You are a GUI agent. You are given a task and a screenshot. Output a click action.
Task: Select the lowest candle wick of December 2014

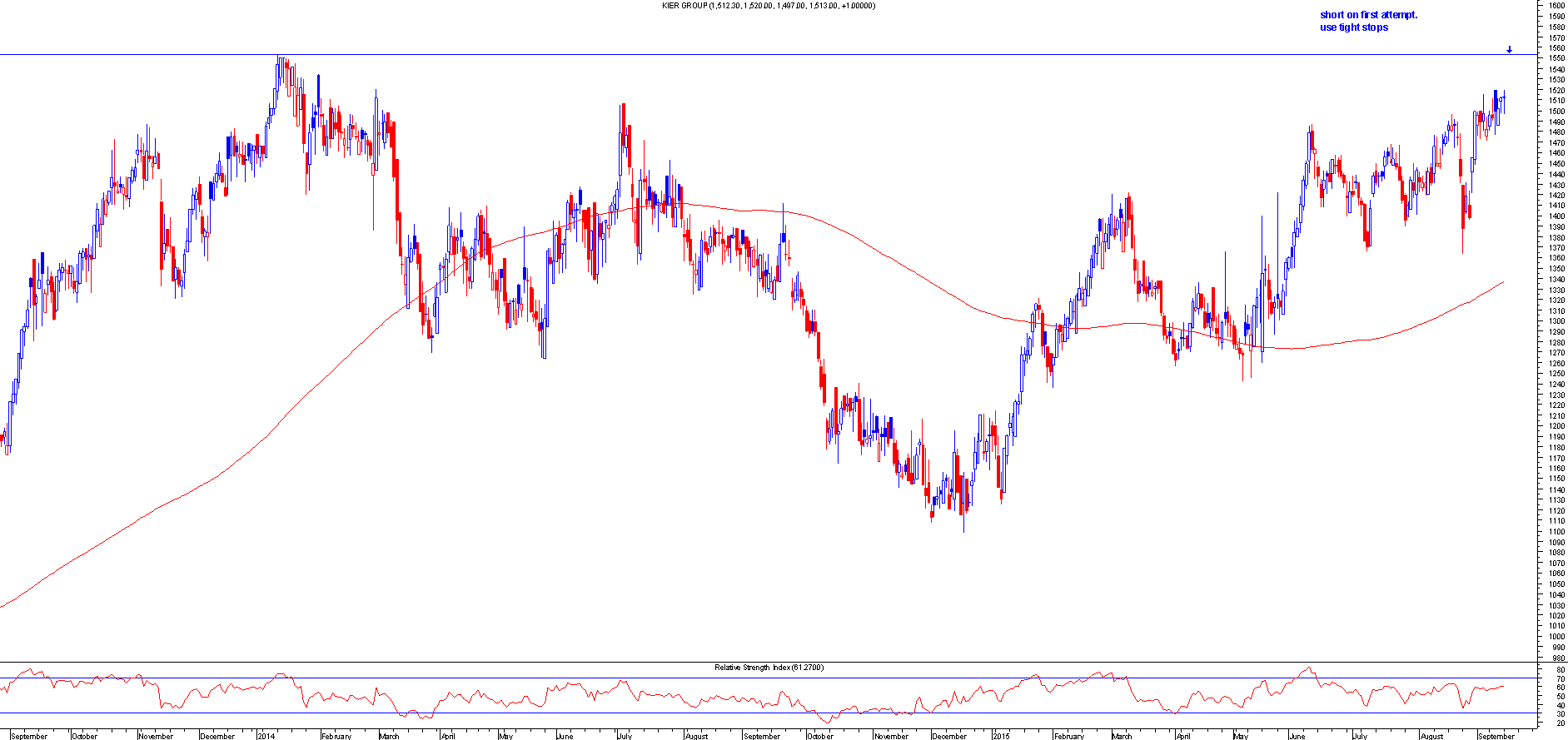point(963,529)
